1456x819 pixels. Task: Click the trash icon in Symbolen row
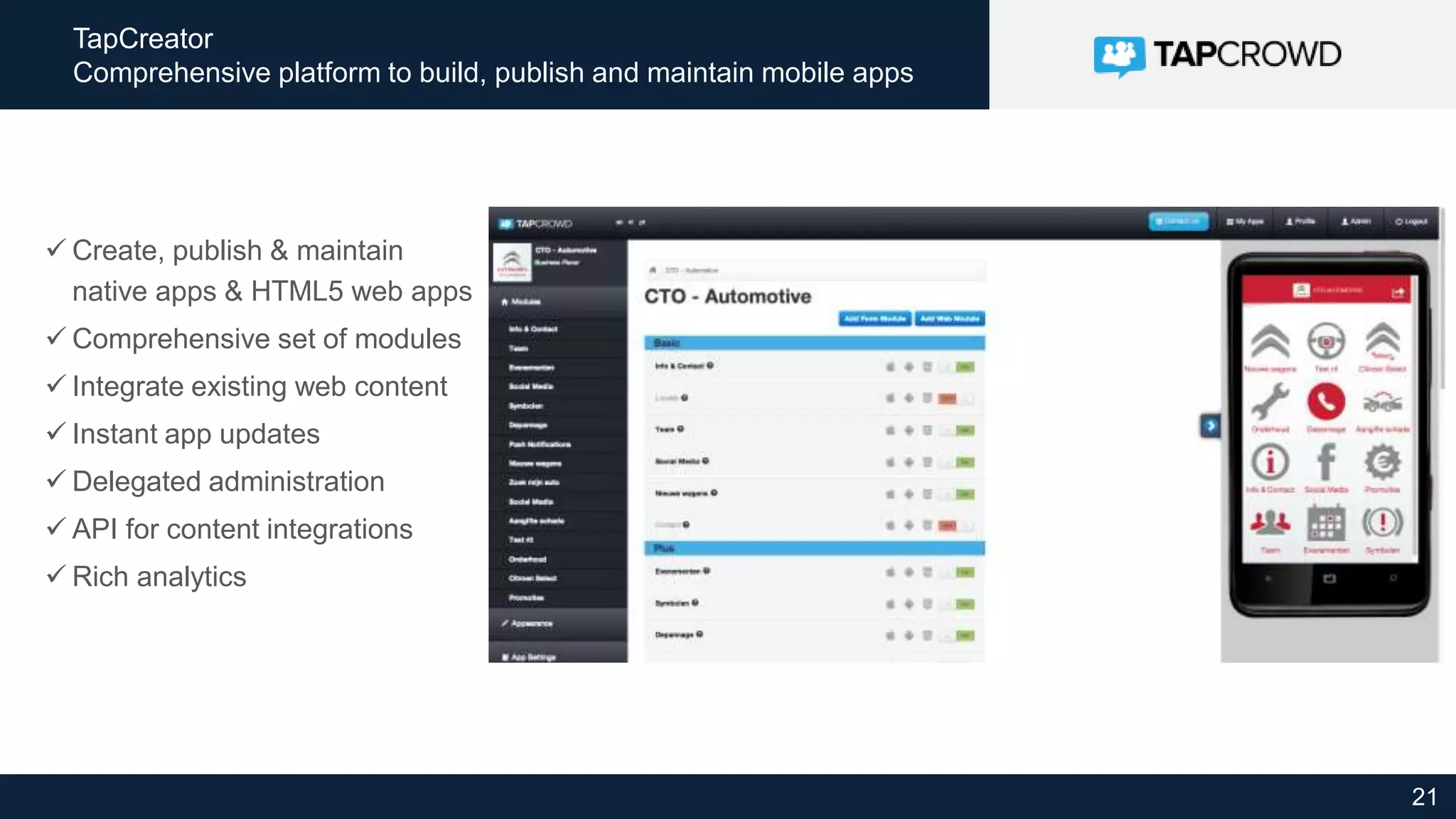point(927,604)
